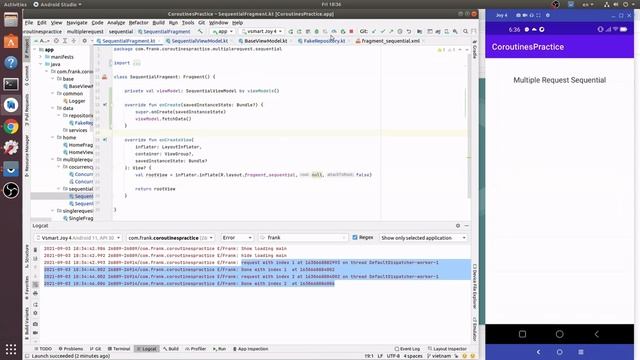Open the Terminal from the Ubuntu dock
The height and width of the screenshot is (360, 640).
click(11, 84)
